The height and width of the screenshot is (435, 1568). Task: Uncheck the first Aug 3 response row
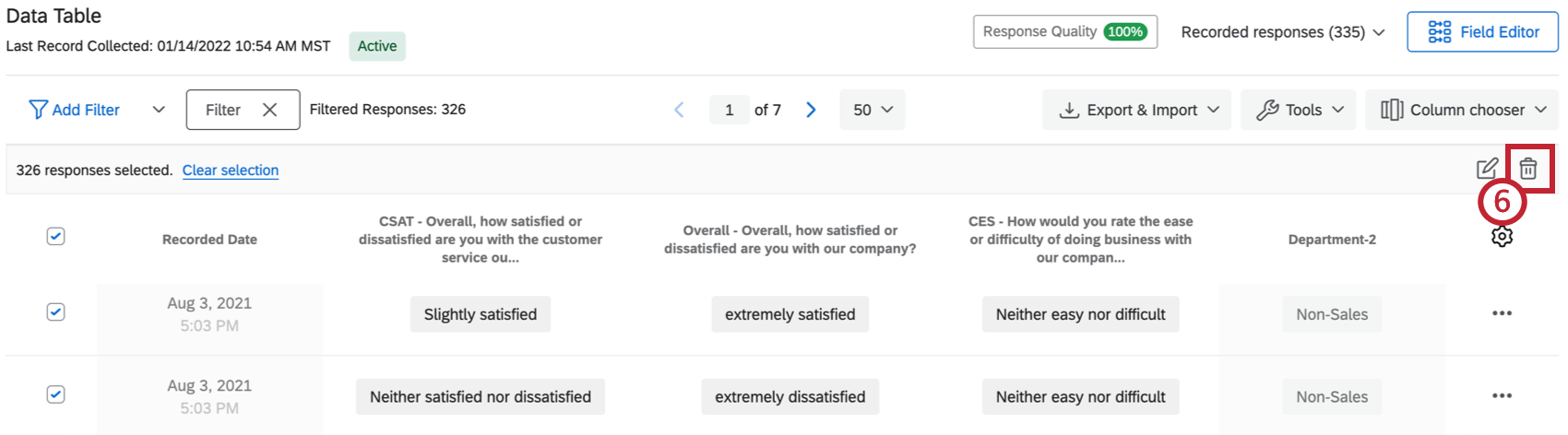coord(55,312)
